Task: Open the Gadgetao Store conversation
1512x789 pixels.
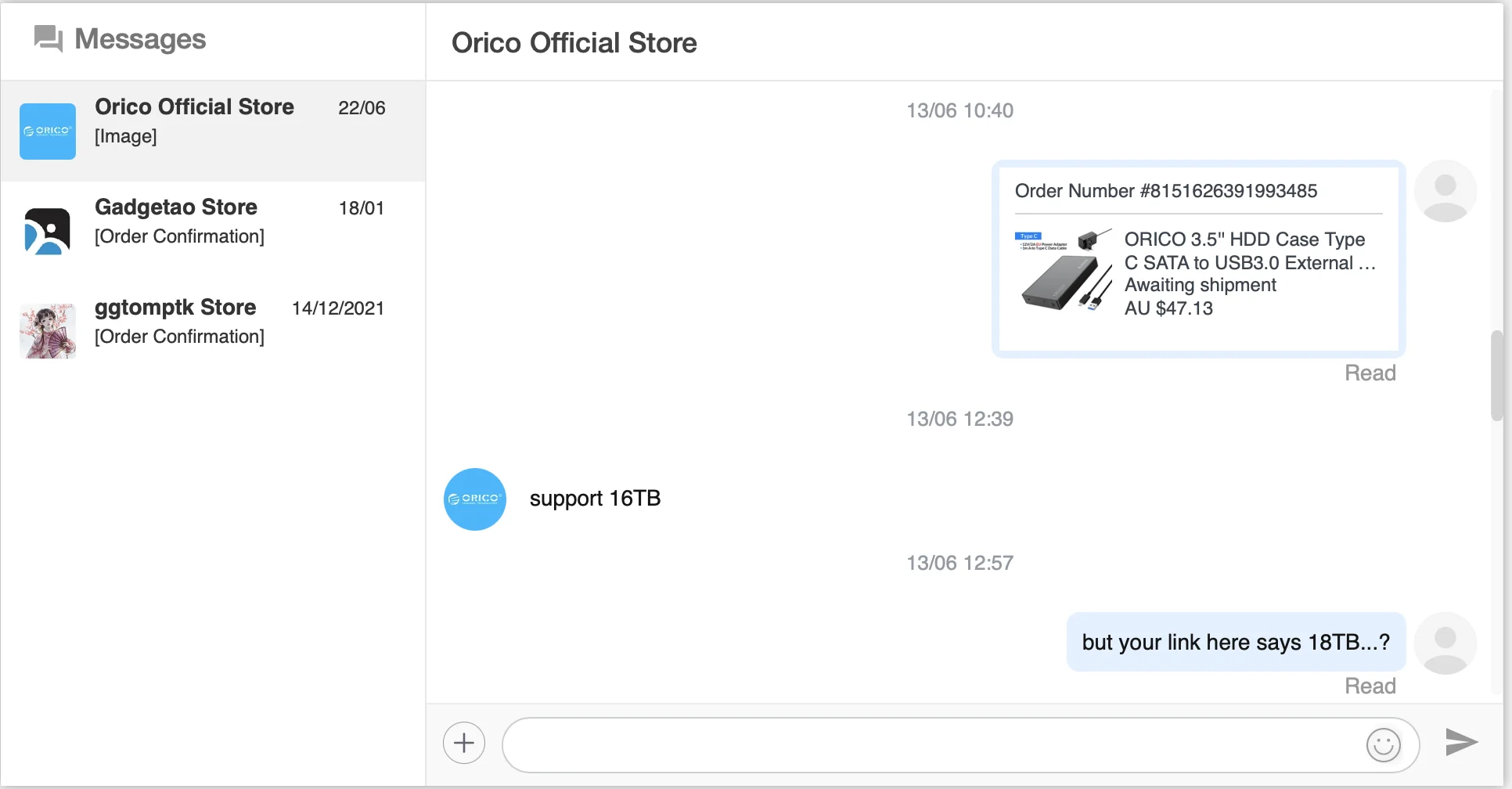Action: [x=213, y=231]
